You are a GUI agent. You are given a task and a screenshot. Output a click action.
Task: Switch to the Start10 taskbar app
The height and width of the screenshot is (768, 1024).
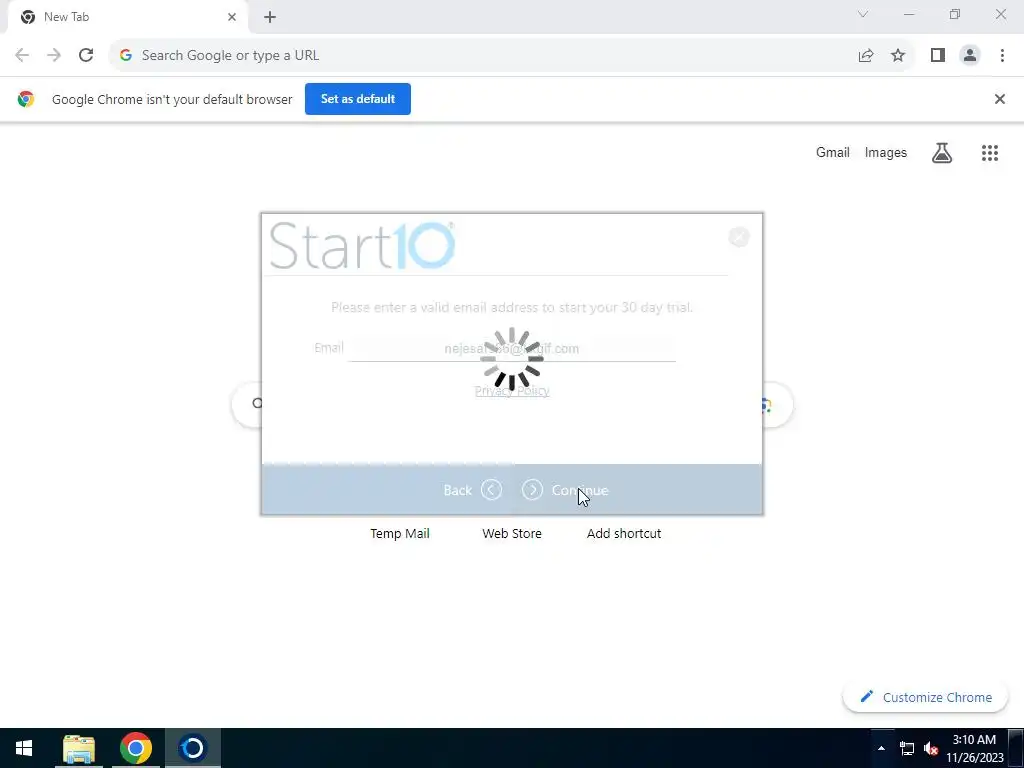click(x=193, y=748)
